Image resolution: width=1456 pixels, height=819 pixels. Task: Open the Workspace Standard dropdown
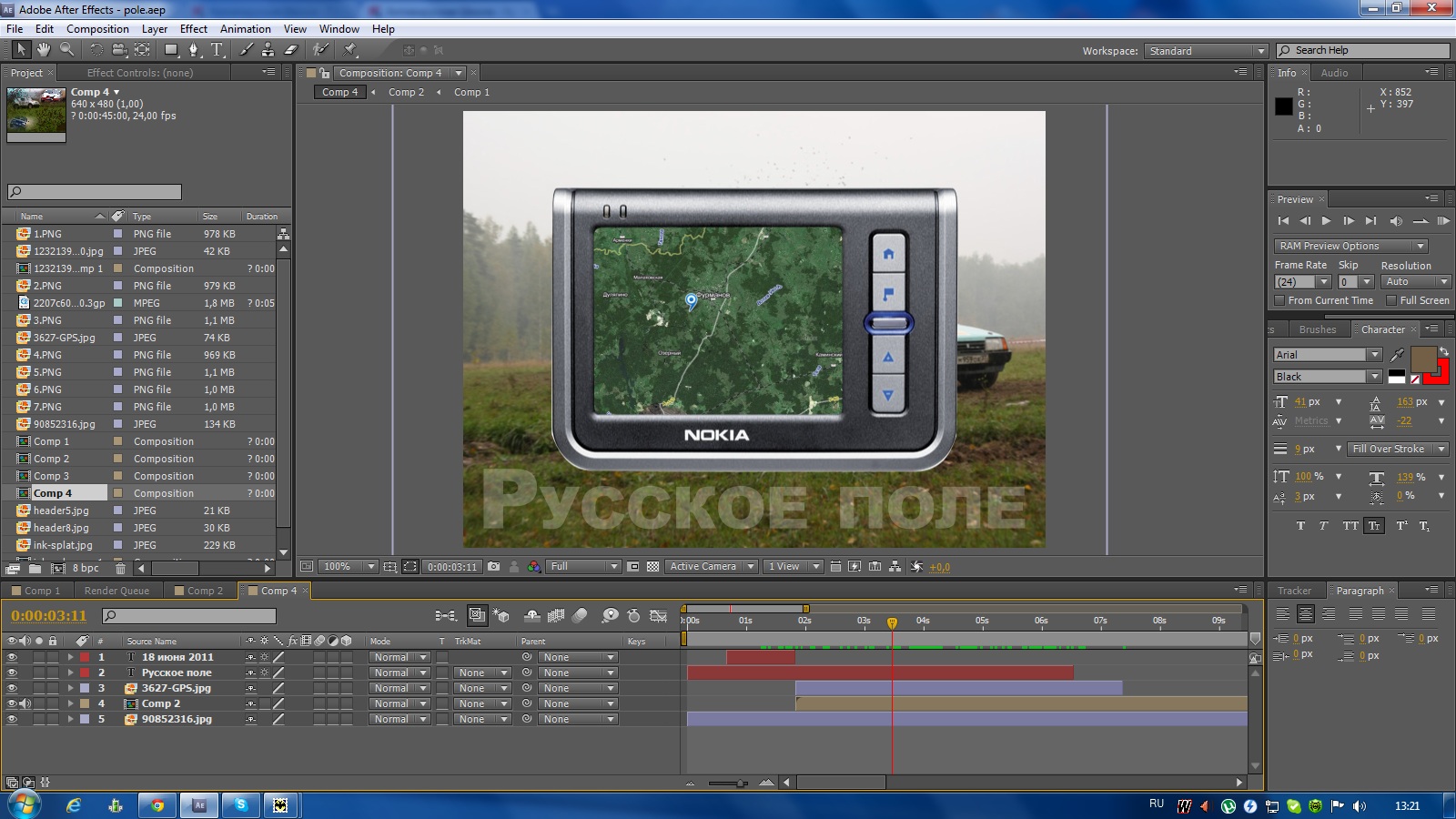click(1206, 51)
